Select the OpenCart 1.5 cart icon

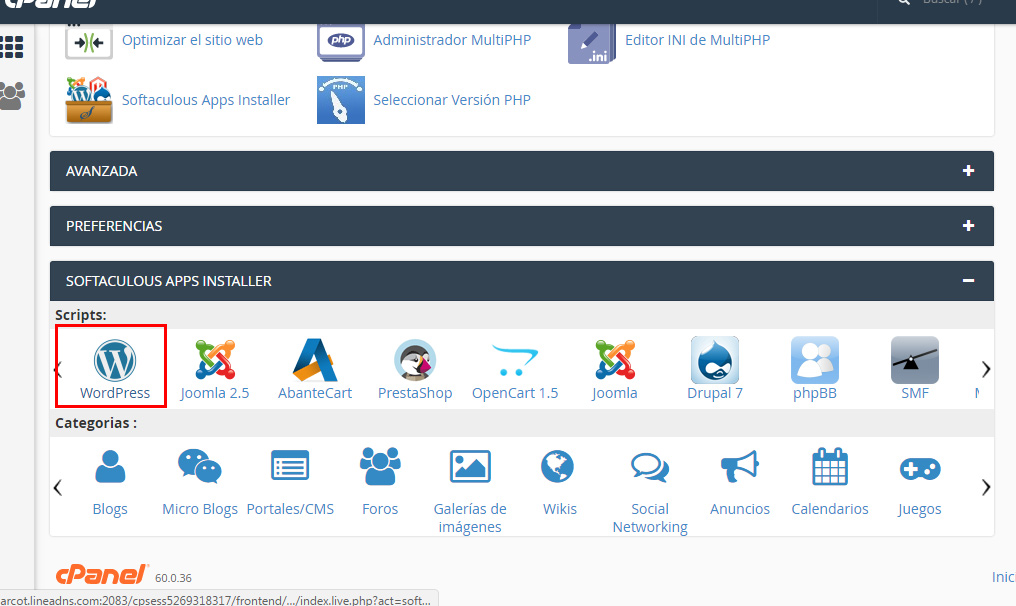click(x=514, y=360)
